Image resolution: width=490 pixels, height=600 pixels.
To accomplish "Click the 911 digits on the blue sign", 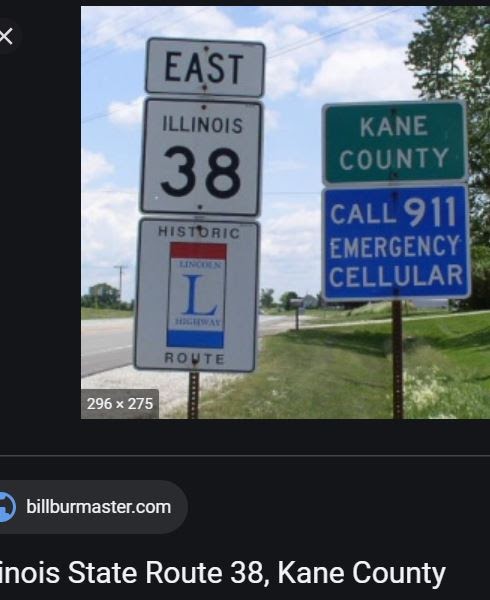I will (x=430, y=211).
